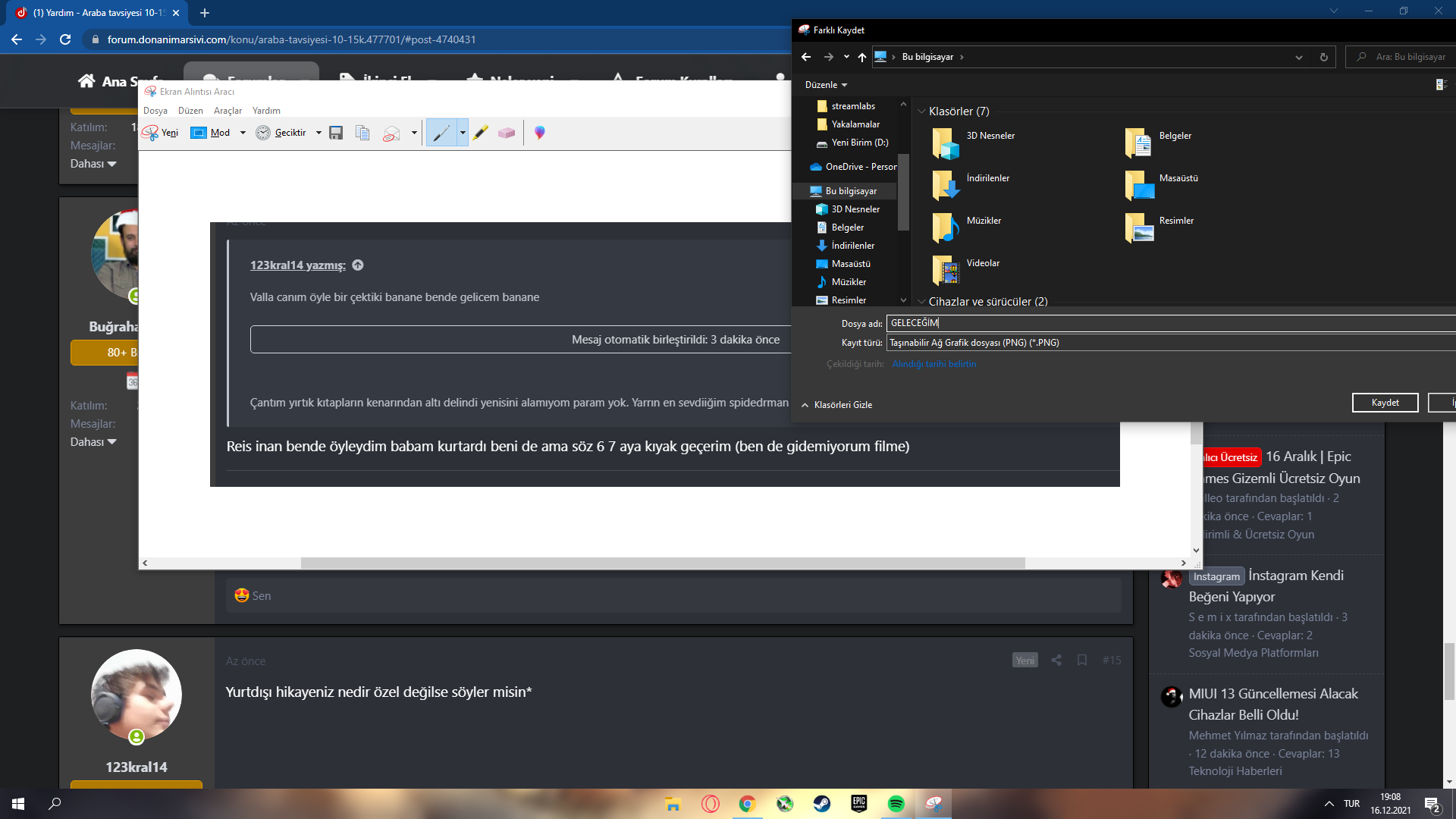Viewport: 1456px width, 819px height.
Task: Select the pink Eraser tool
Action: pos(507,133)
